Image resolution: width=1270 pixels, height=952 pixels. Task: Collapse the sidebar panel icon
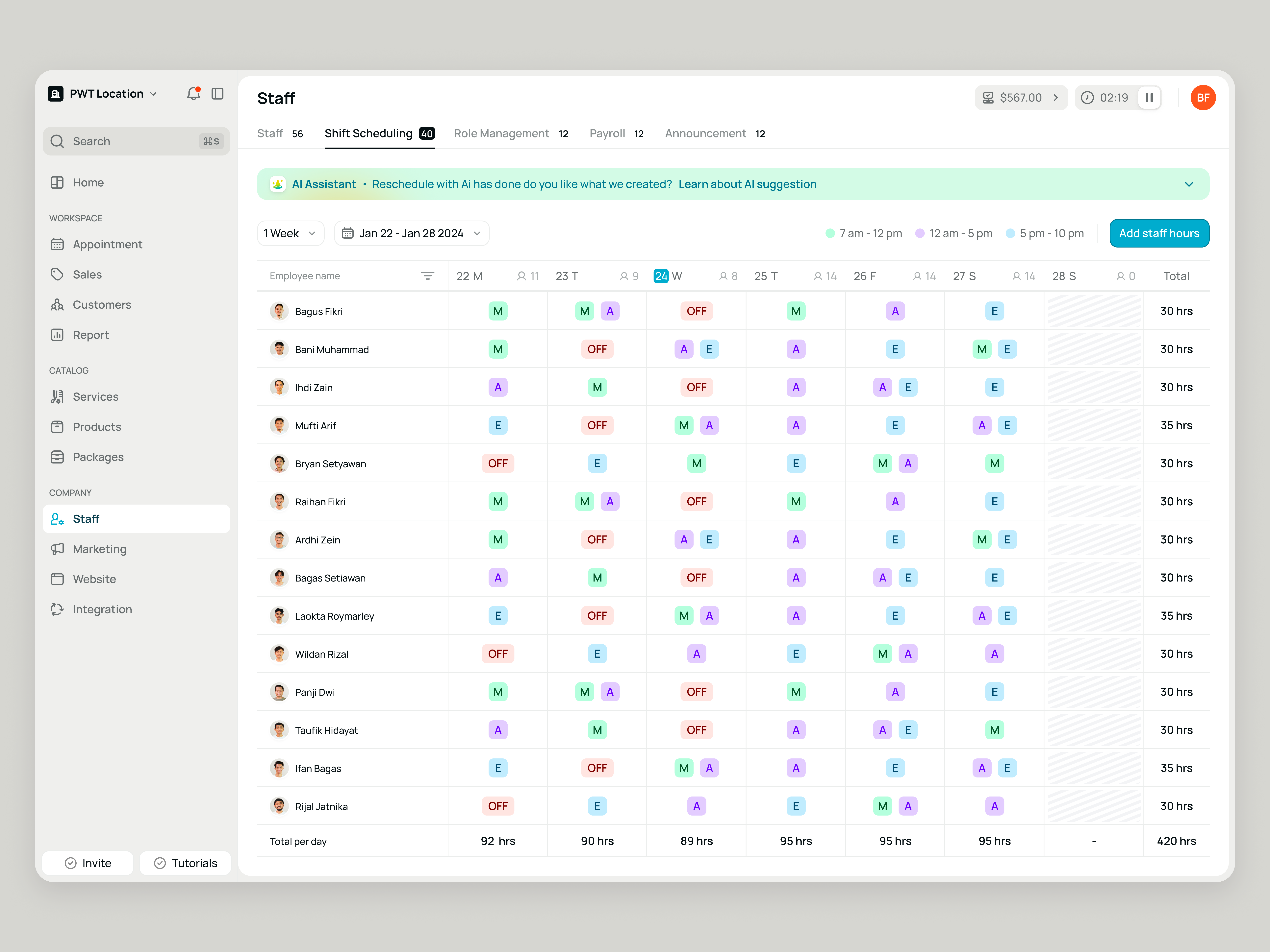(x=218, y=94)
